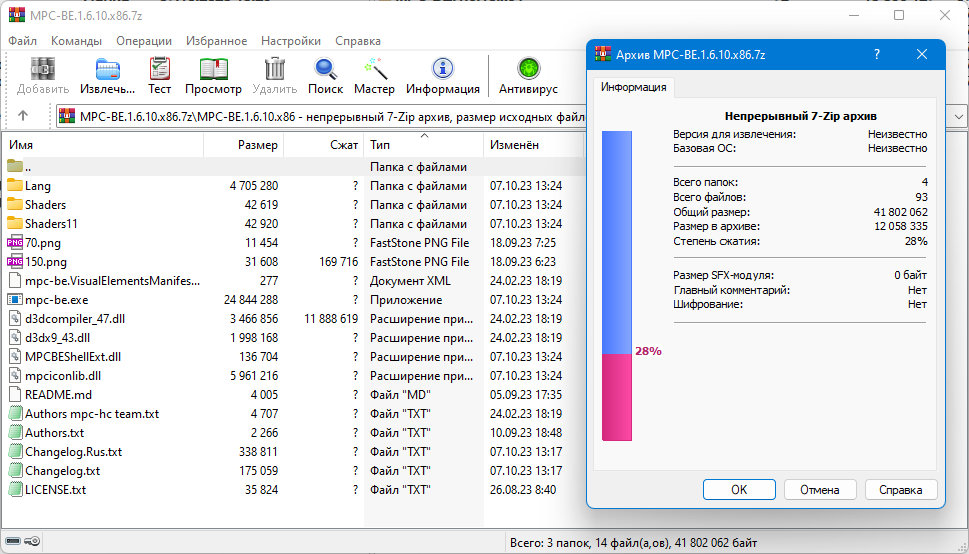Click the LICENSE.txt file icon

[15, 490]
